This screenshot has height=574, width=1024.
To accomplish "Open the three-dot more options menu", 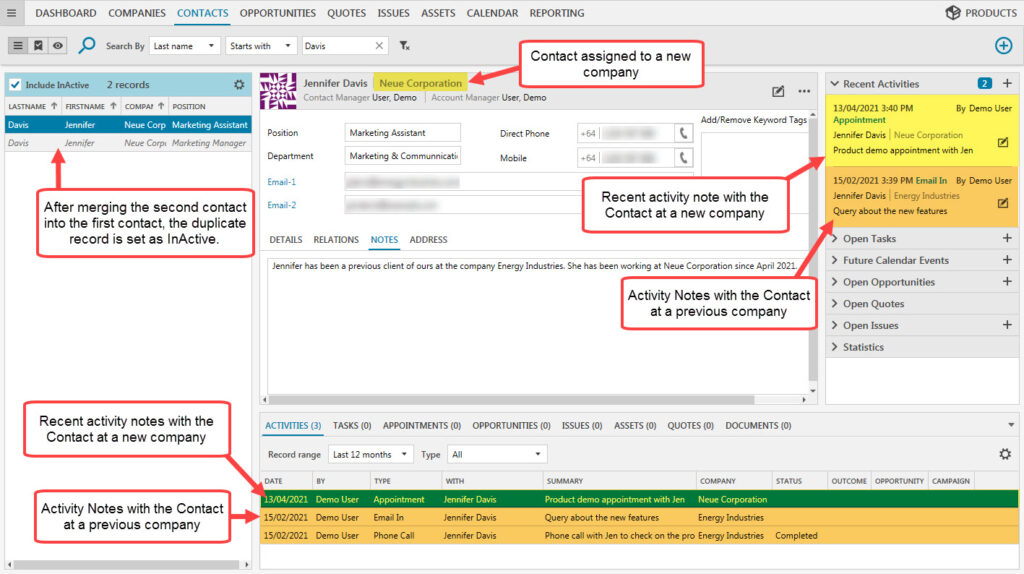I will pos(804,92).
